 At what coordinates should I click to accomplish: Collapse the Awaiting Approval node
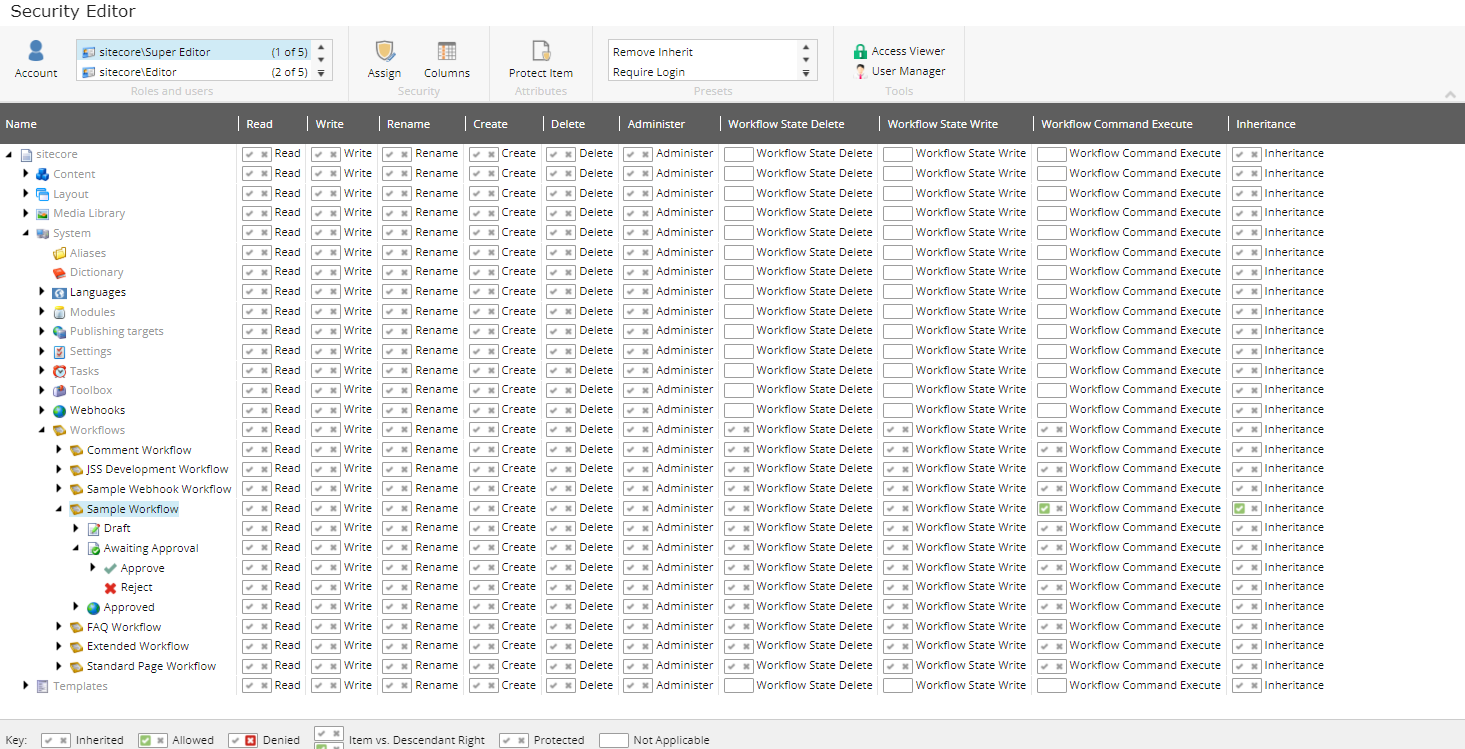coord(76,548)
